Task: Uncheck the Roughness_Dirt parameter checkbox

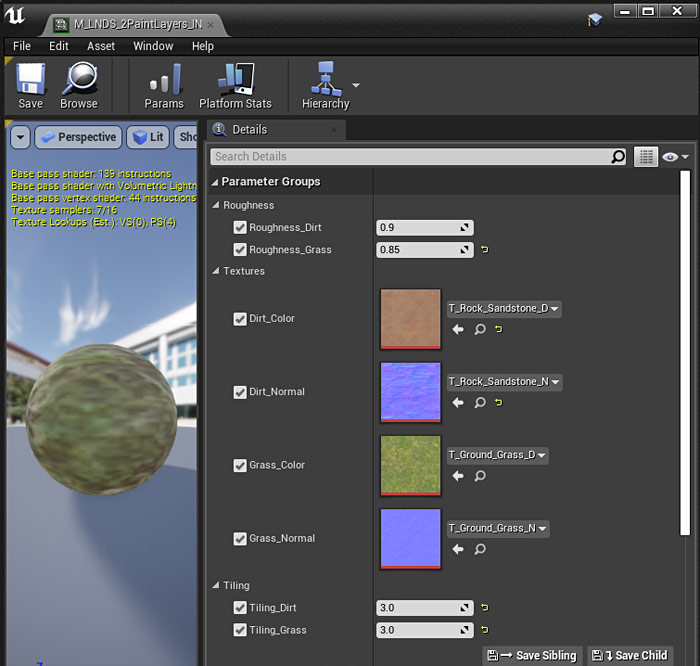Action: 240,228
